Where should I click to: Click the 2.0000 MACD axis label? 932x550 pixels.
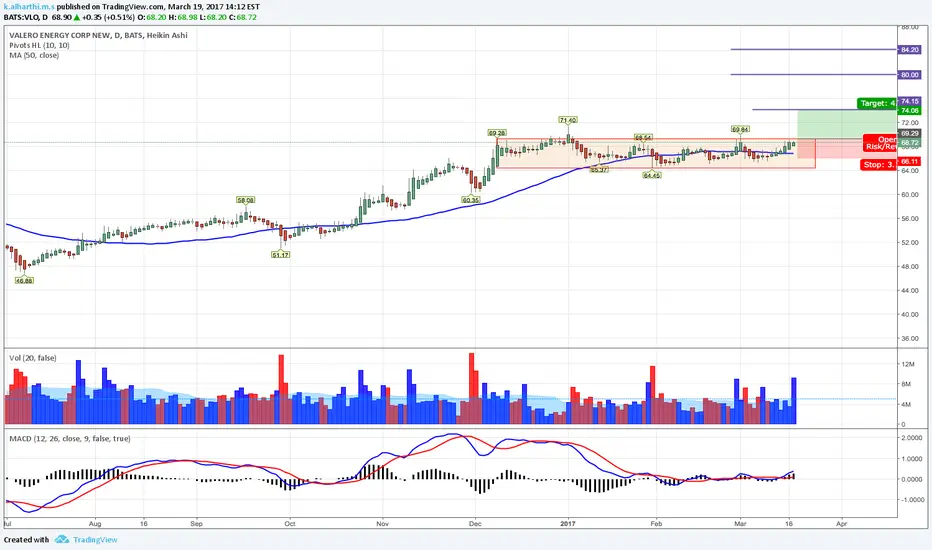(x=912, y=438)
